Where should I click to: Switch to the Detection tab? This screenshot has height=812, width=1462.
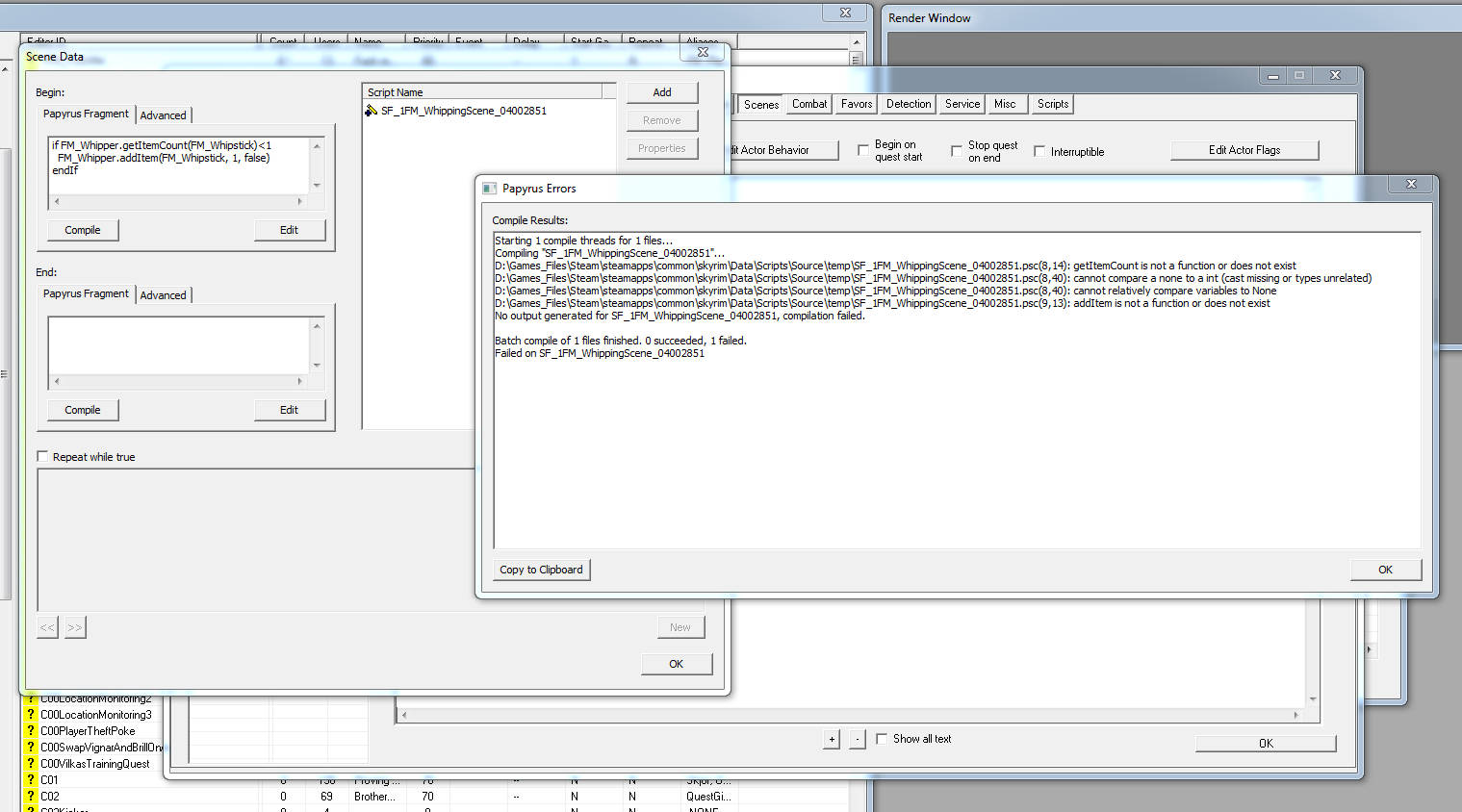click(909, 104)
